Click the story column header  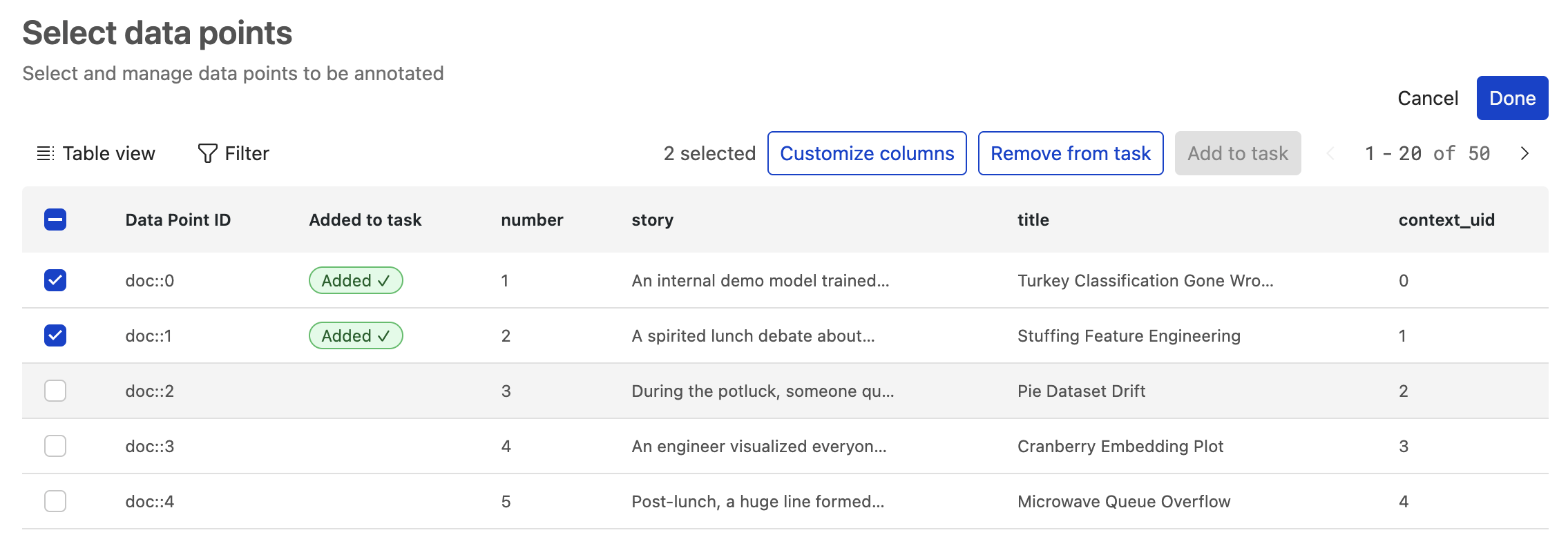click(x=652, y=219)
